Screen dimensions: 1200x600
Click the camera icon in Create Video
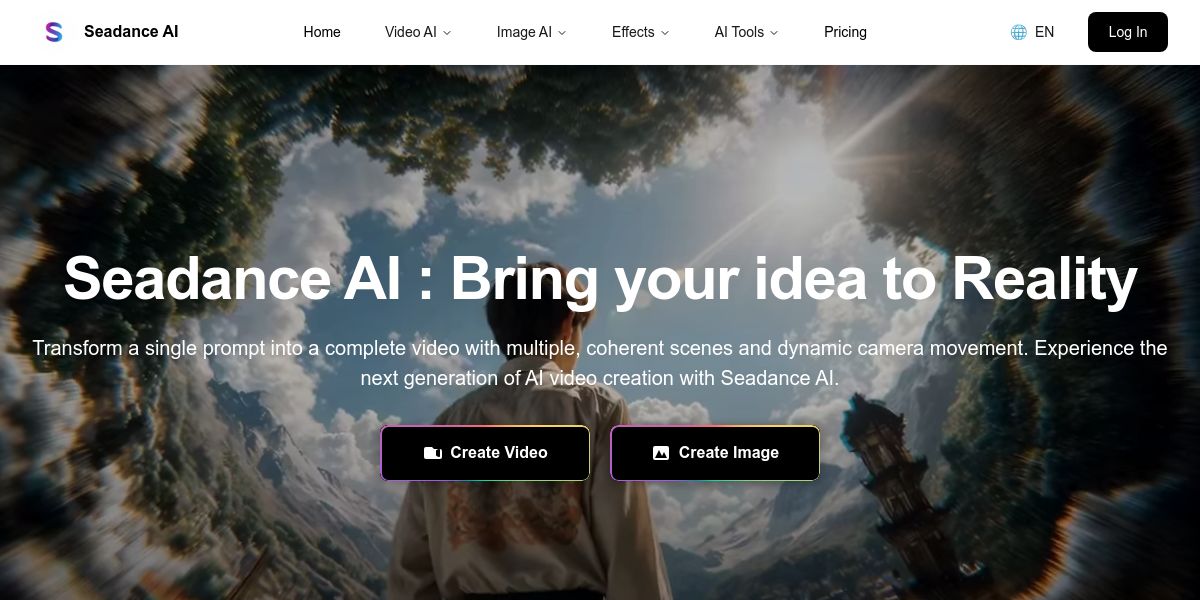(x=433, y=453)
